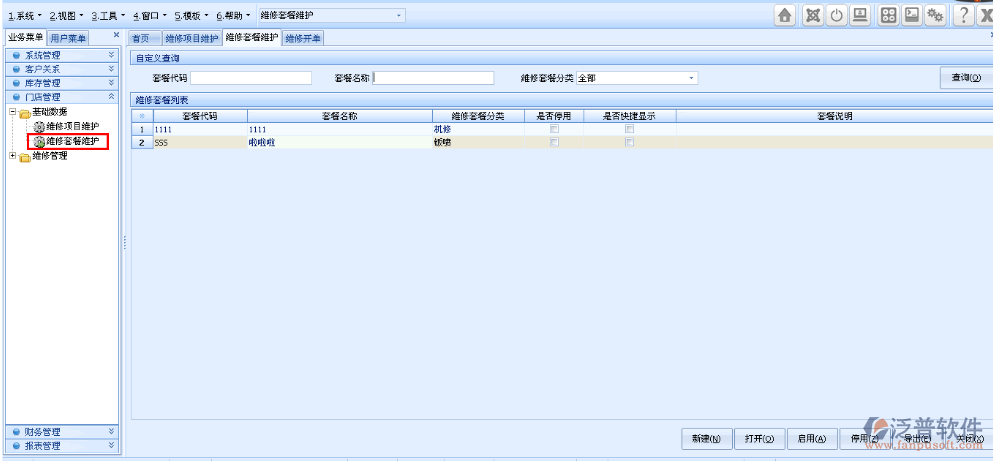Open the toolbar module dropdown showing 维修套餐维护
This screenshot has height=461, width=993.
click(398, 15)
